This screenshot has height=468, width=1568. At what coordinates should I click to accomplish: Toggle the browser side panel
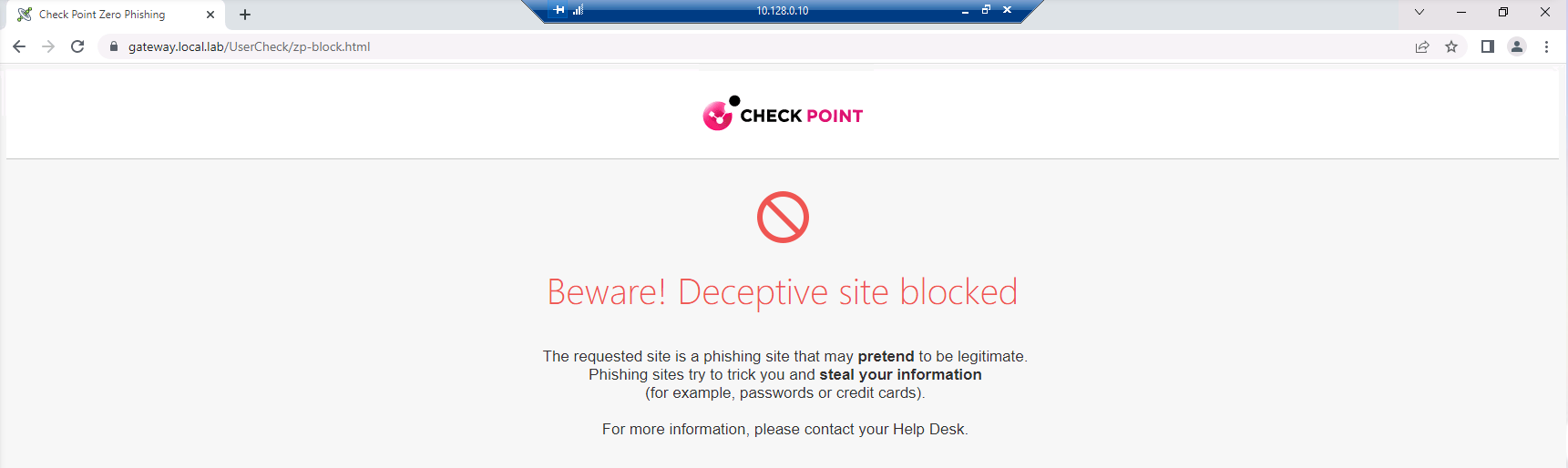[1488, 46]
